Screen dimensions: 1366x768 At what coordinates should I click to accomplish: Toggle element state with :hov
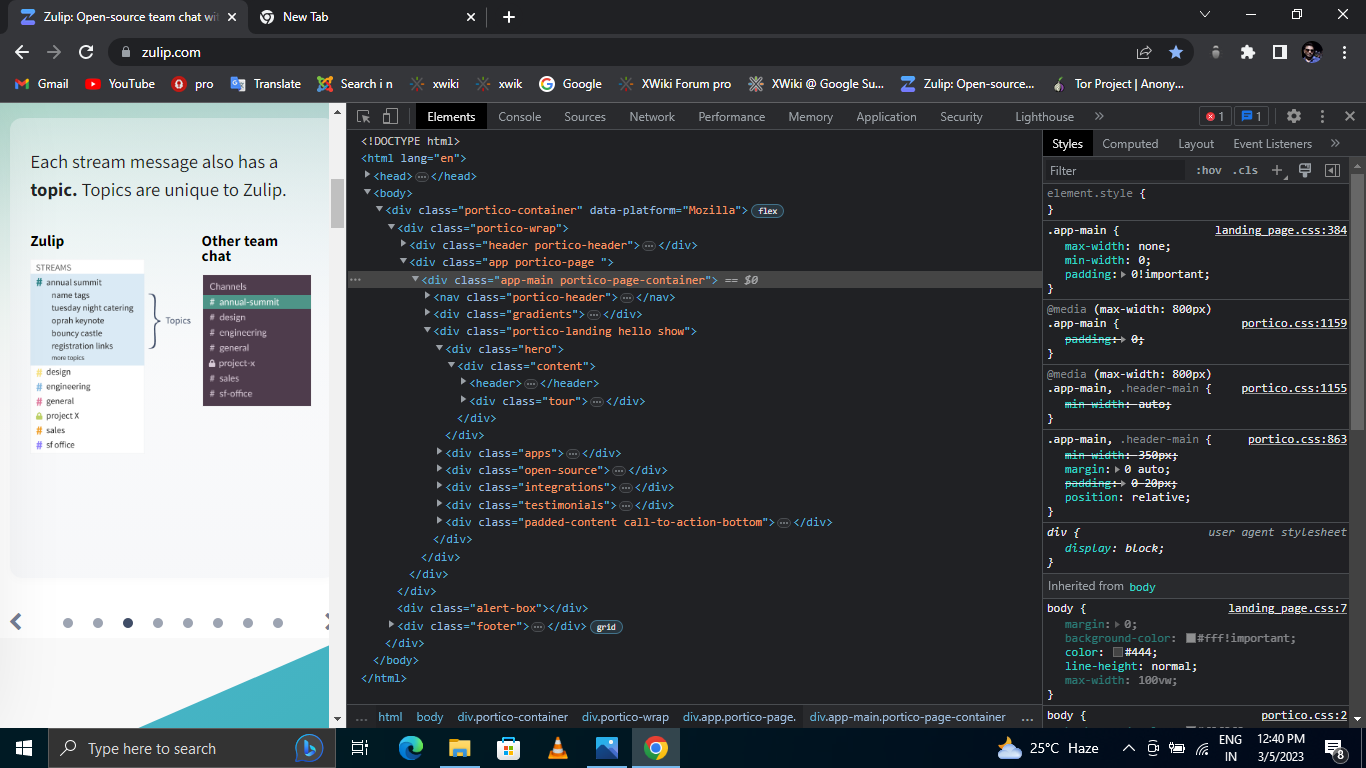tap(1209, 170)
